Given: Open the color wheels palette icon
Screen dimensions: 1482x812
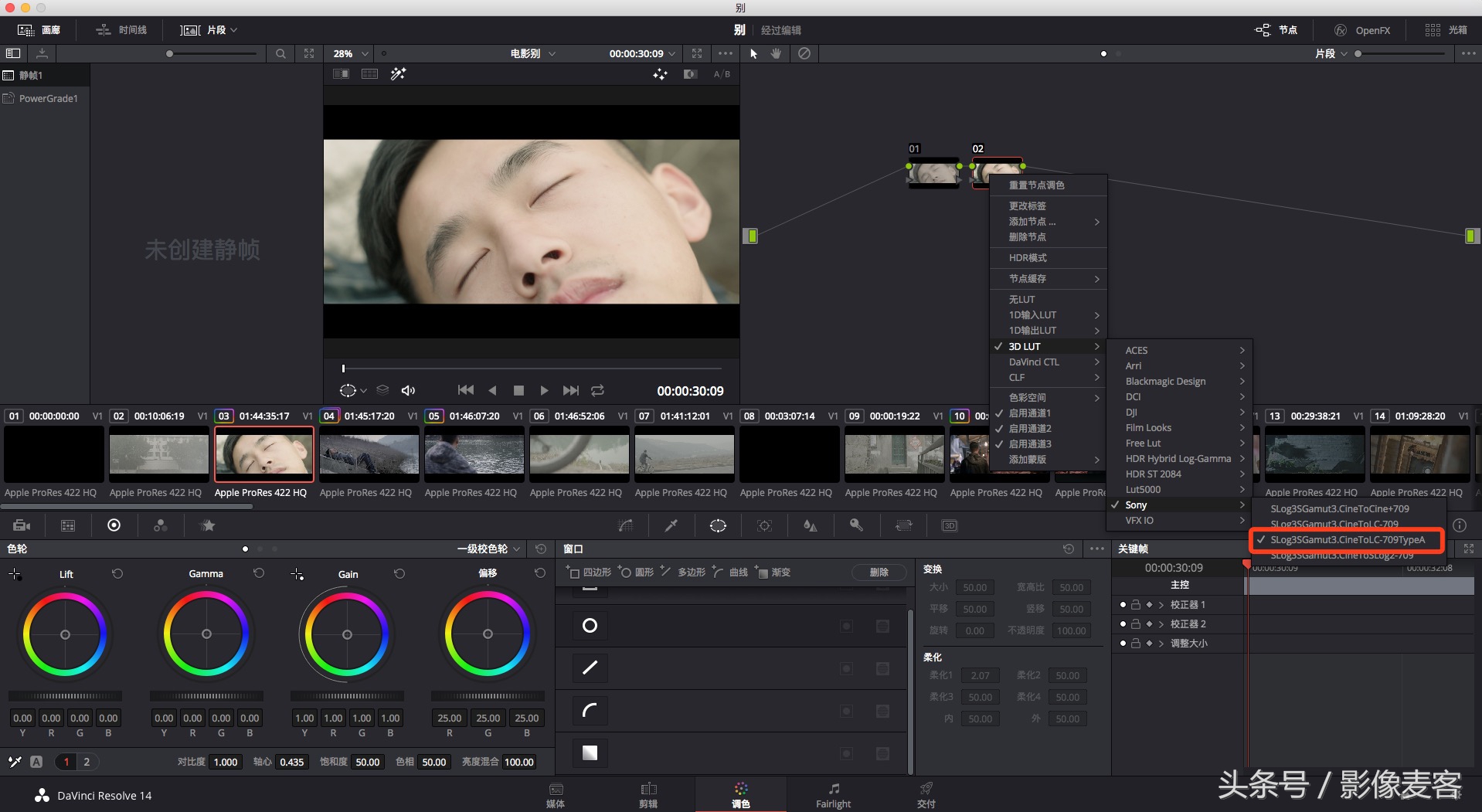Looking at the screenshot, I should tap(114, 525).
